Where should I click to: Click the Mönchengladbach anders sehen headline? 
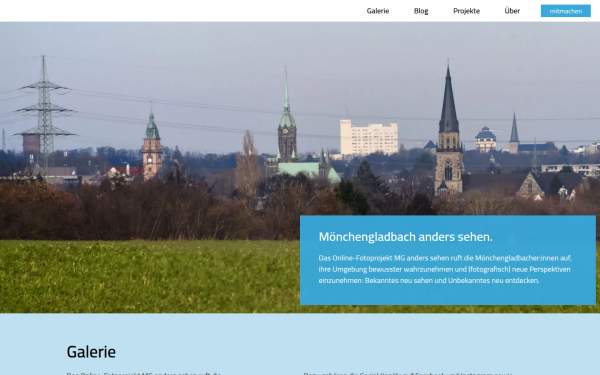406,237
